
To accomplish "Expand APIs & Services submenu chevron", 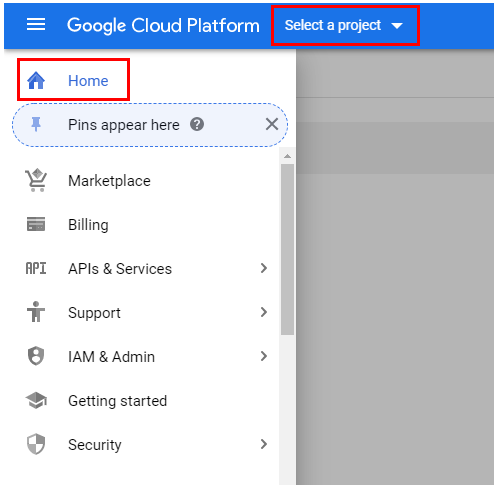I will pyautogui.click(x=264, y=268).
